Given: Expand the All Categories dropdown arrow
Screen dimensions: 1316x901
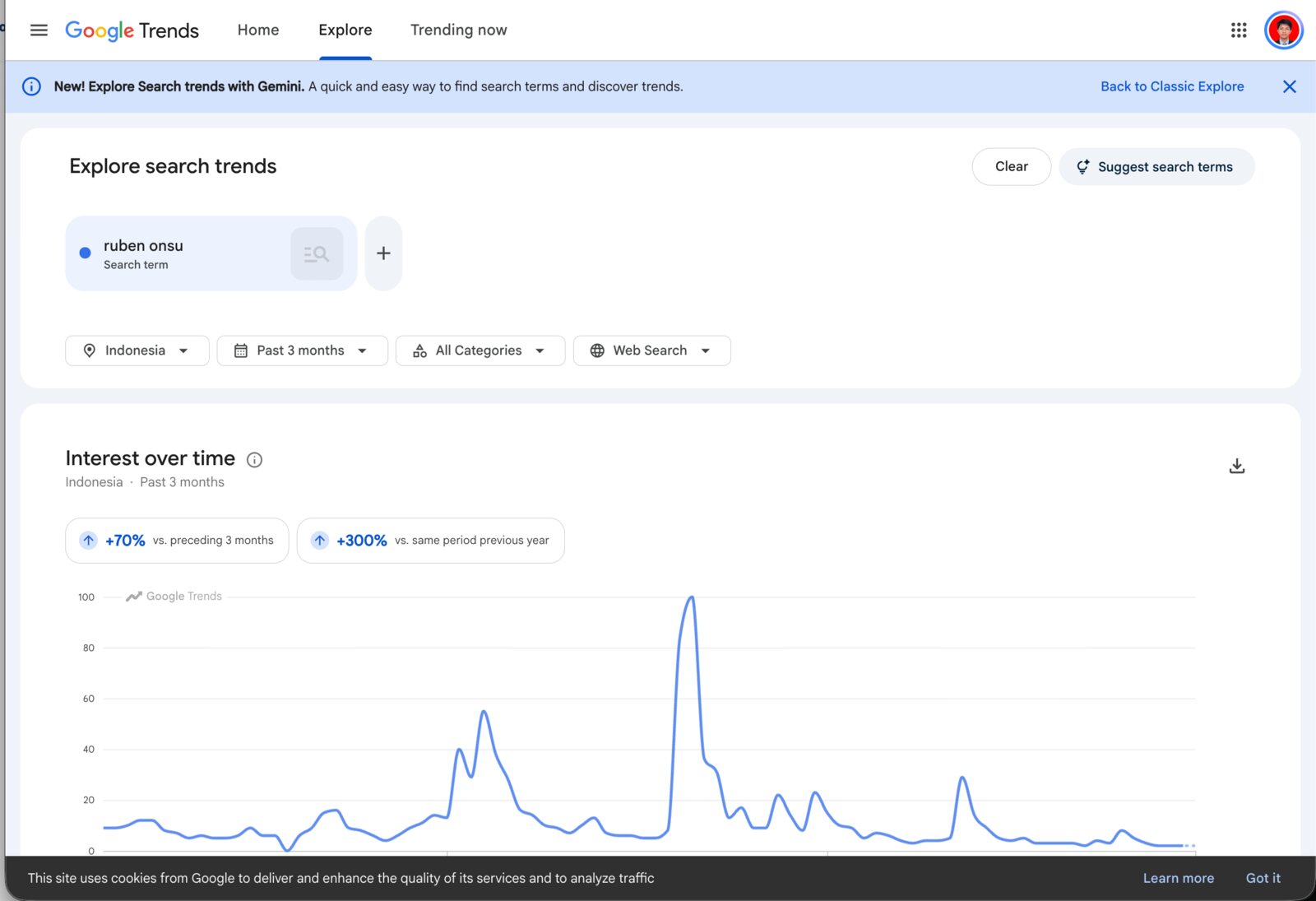Looking at the screenshot, I should 540,351.
